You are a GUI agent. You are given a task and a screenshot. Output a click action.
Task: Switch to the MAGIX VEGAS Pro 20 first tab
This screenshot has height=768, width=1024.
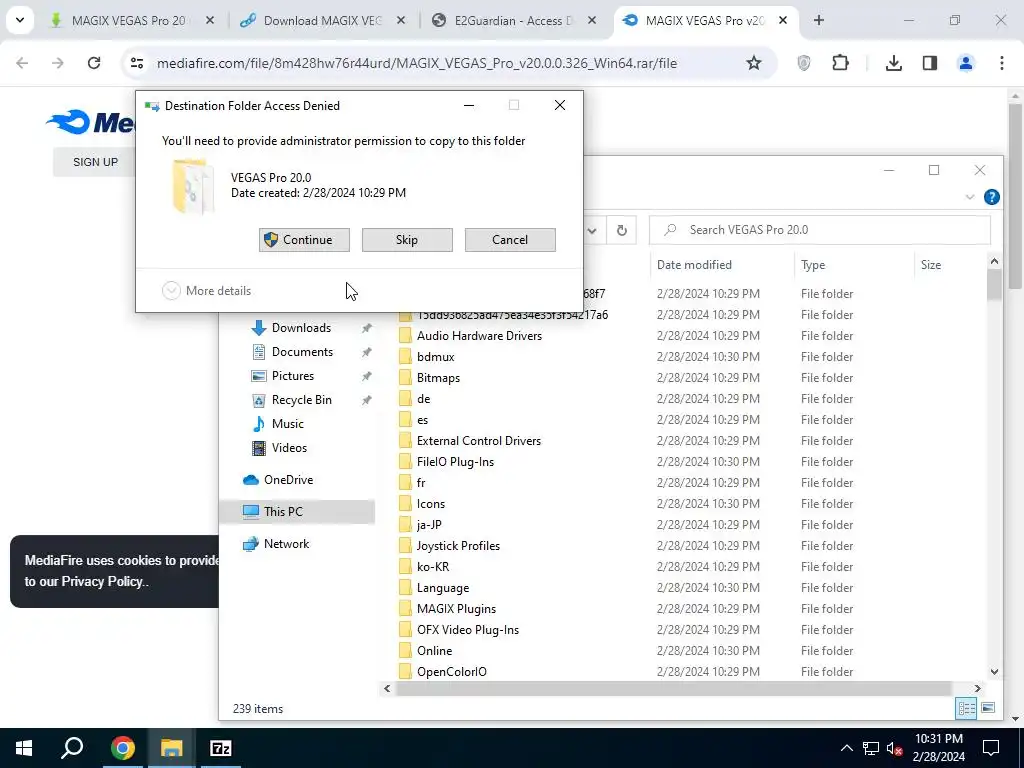click(x=129, y=21)
